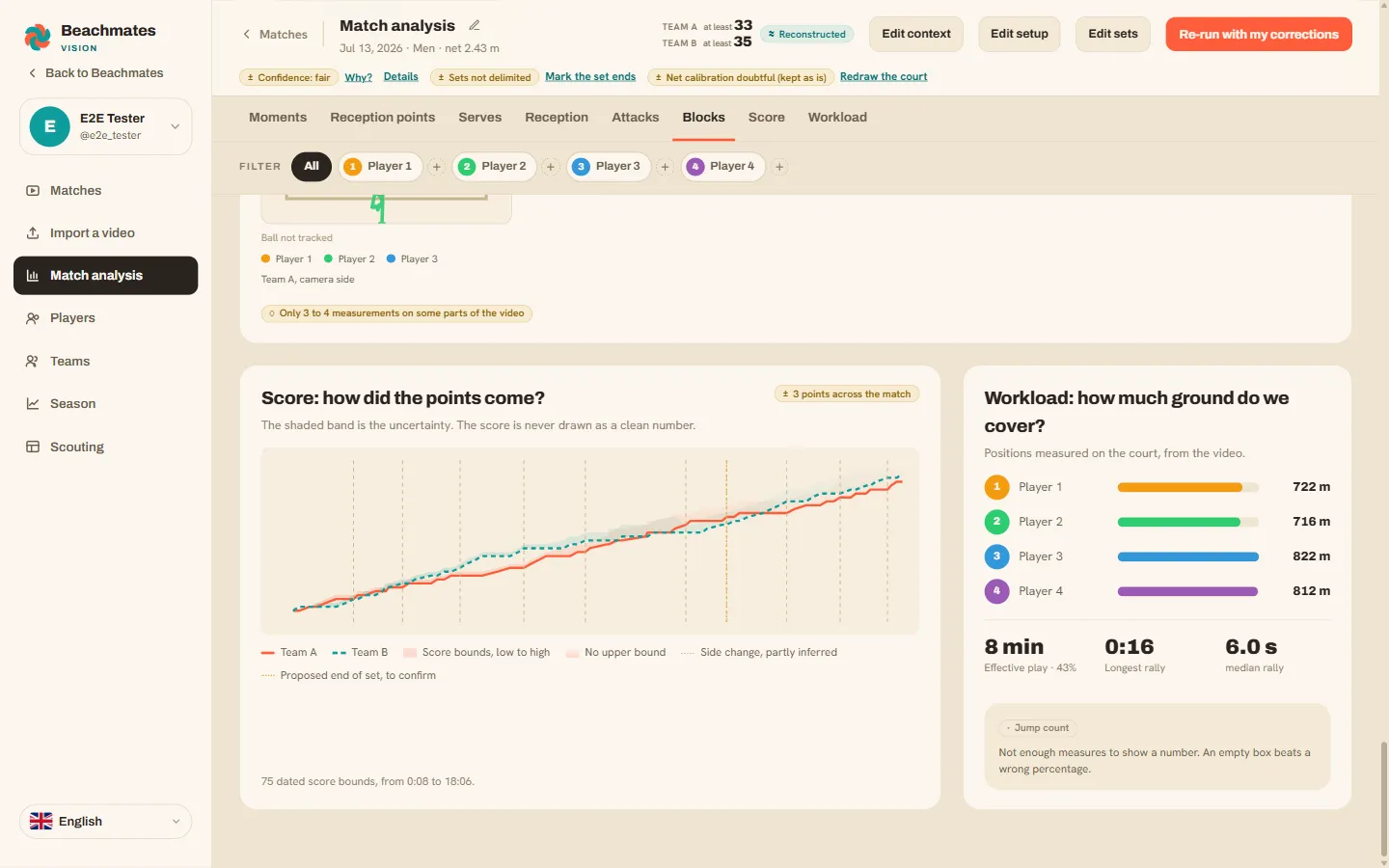Click the Edit sets button
Screen dimensions: 1389x868
coord(1113,34)
